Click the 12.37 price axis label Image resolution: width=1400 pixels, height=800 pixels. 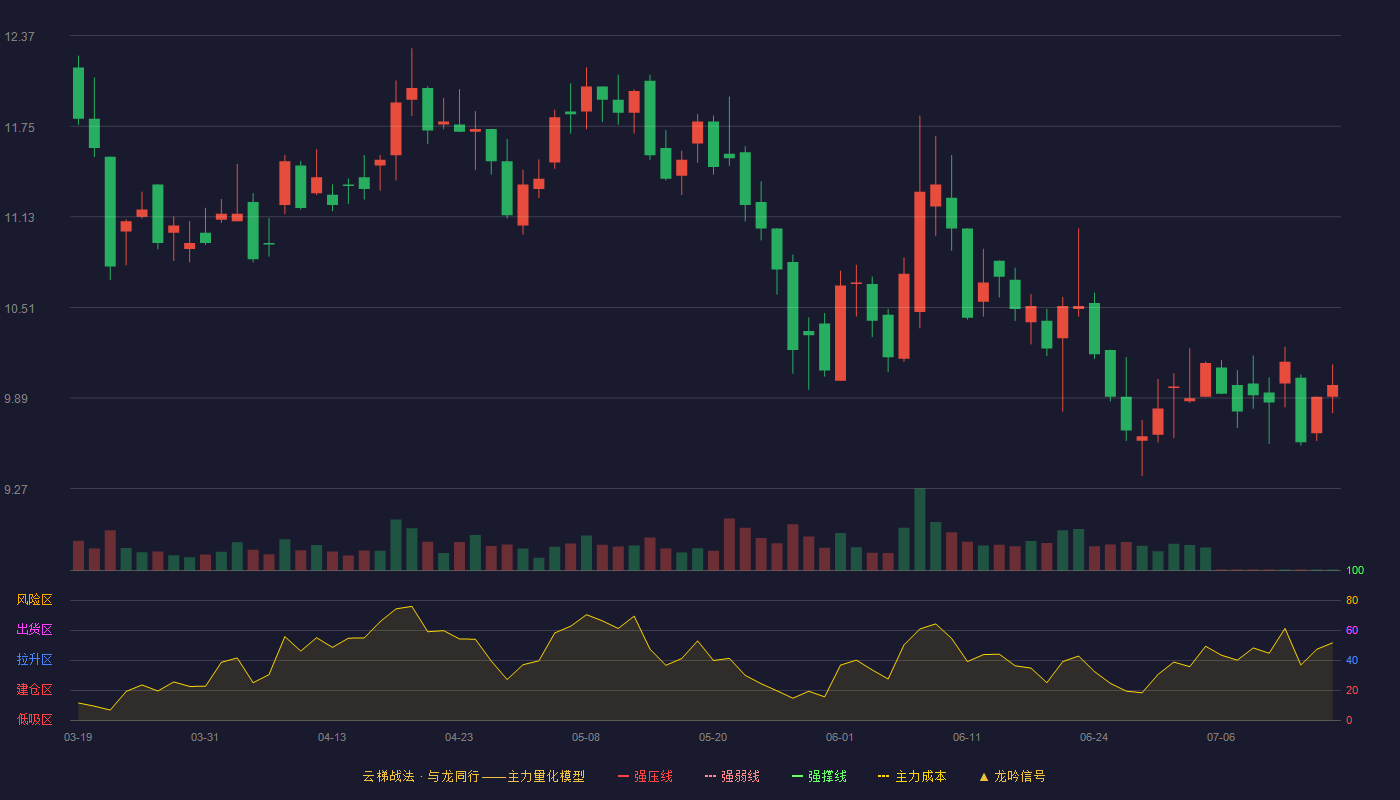(x=19, y=37)
